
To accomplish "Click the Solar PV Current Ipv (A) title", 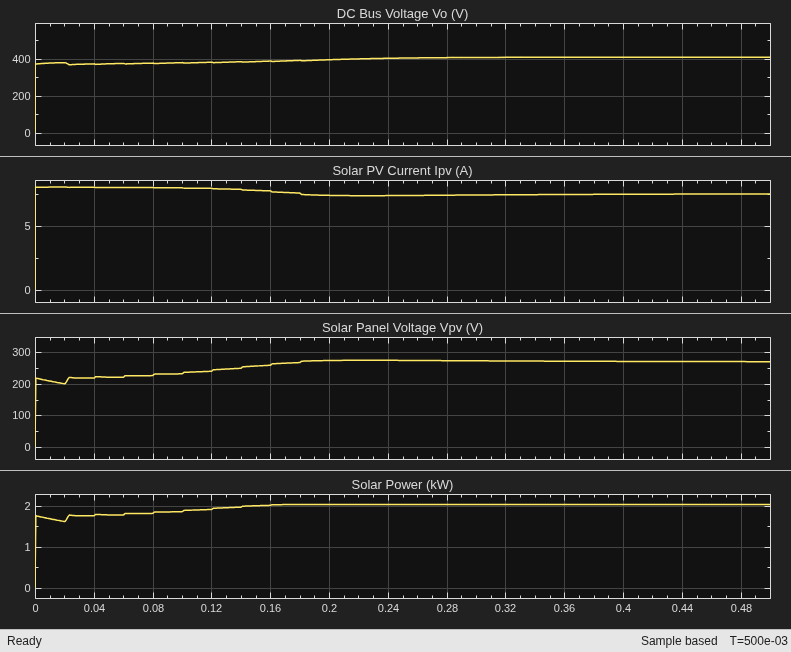I will (x=402, y=171).
